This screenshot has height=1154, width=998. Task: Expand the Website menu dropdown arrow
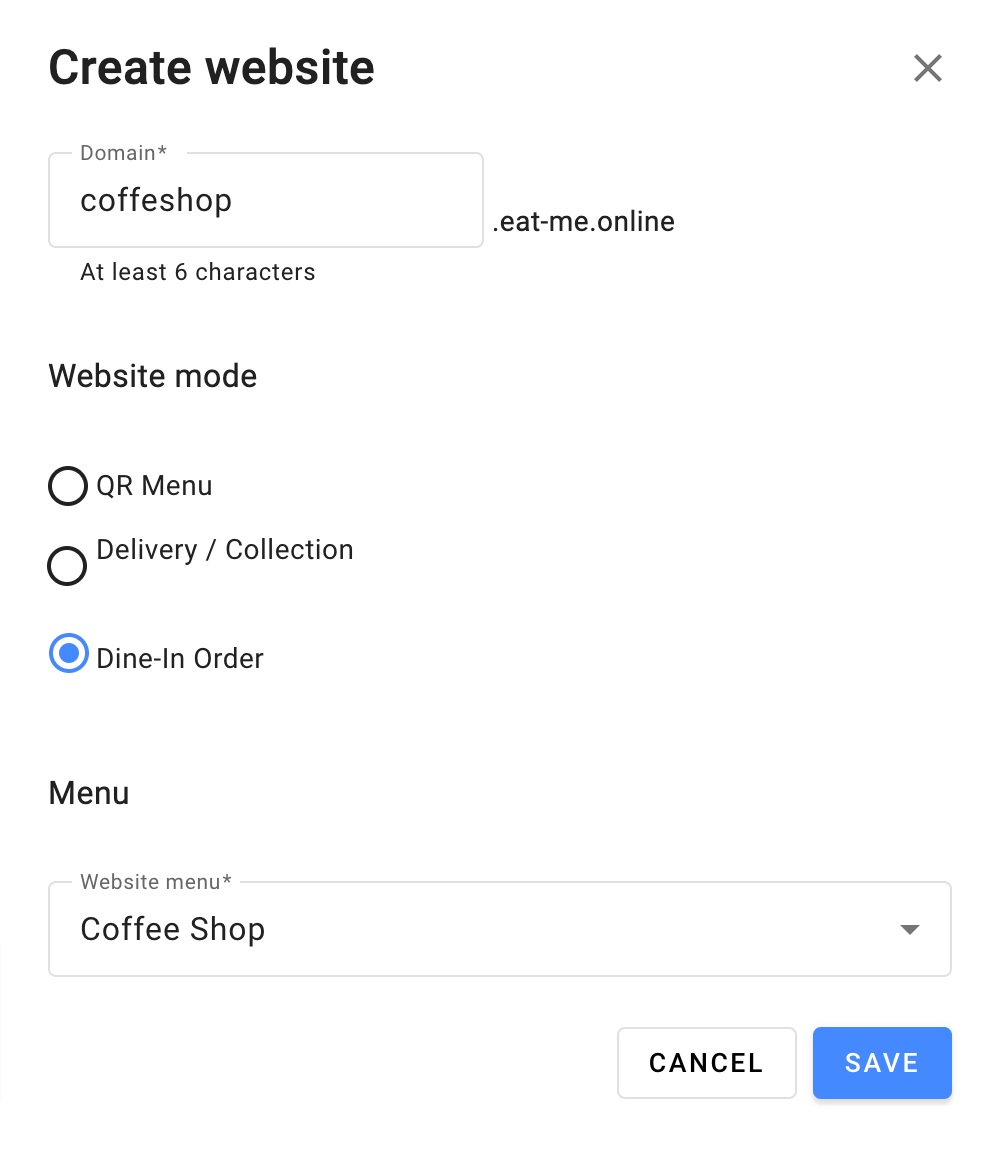(x=909, y=930)
